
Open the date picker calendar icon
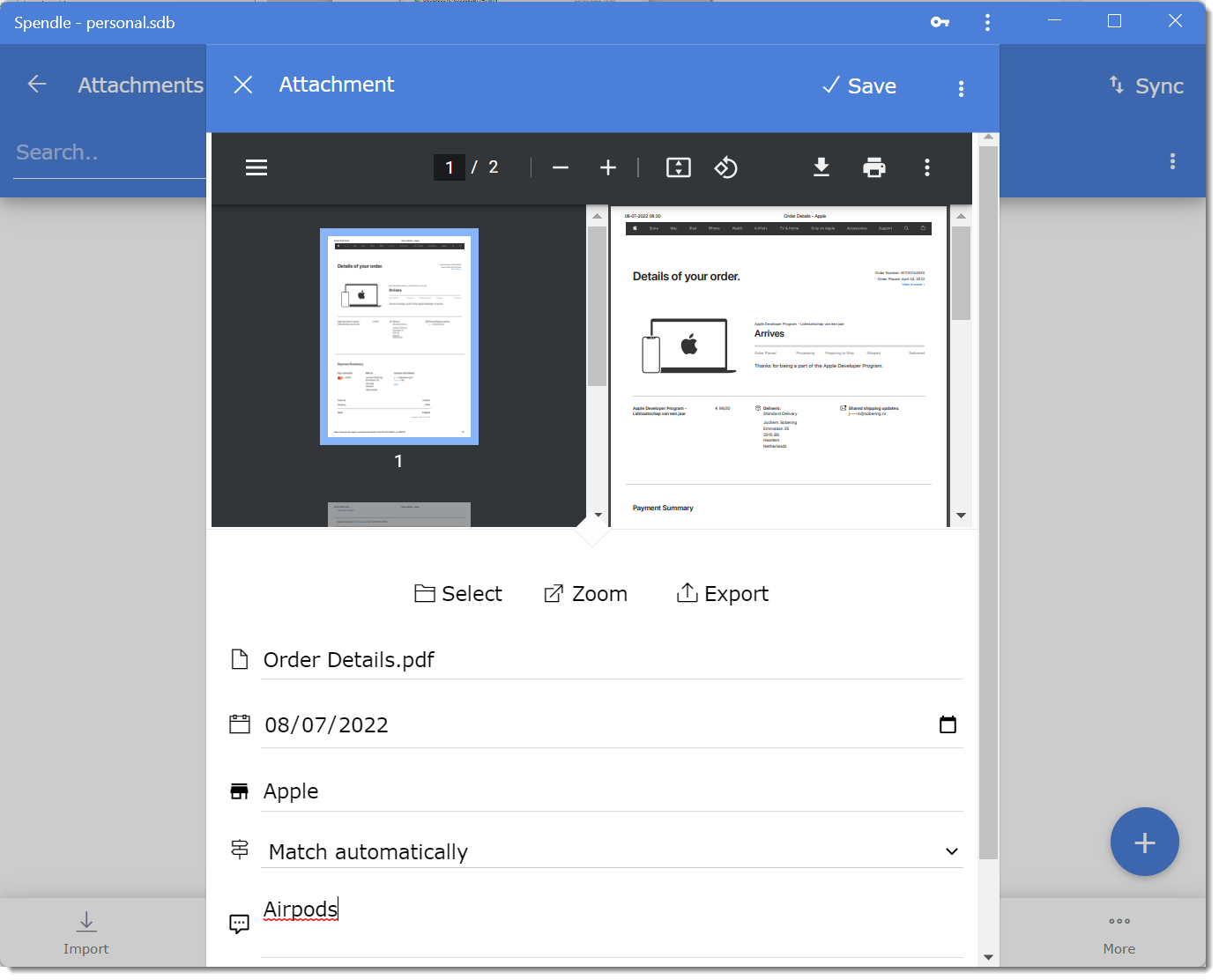948,724
